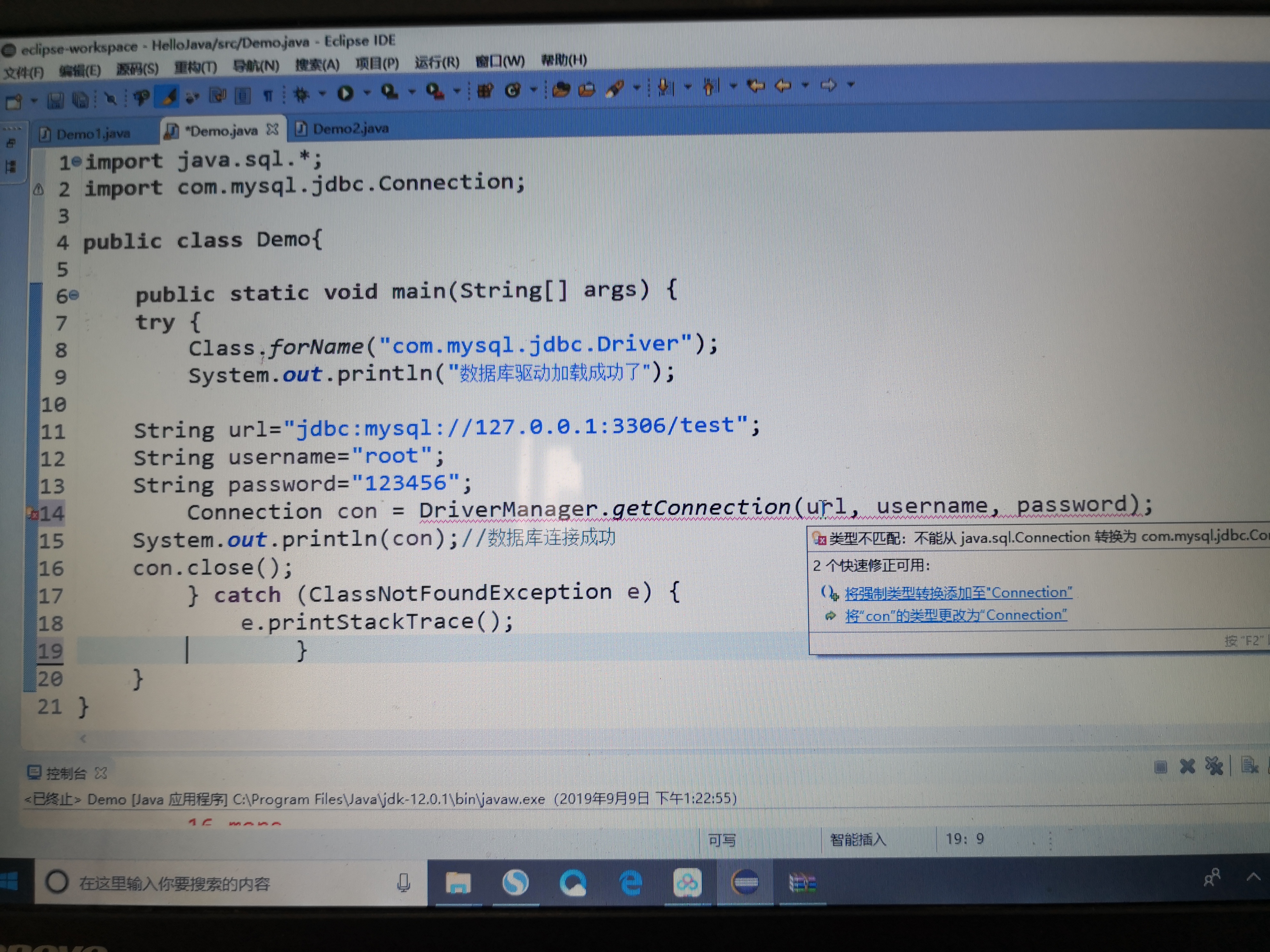This screenshot has width=1270, height=952.
Task: Close the 控制台 console view
Action: pos(101,773)
